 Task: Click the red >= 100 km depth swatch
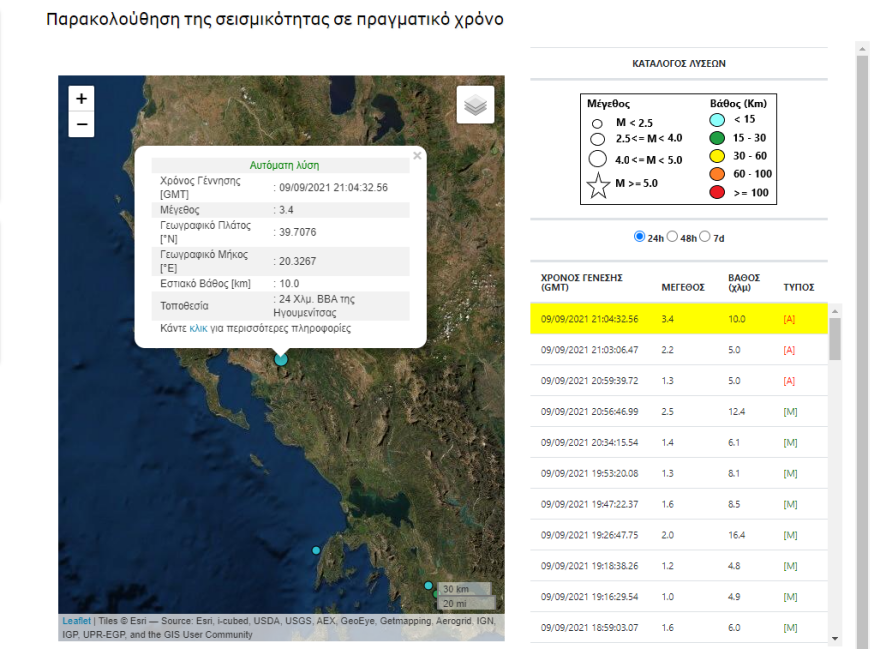pyautogui.click(x=716, y=188)
